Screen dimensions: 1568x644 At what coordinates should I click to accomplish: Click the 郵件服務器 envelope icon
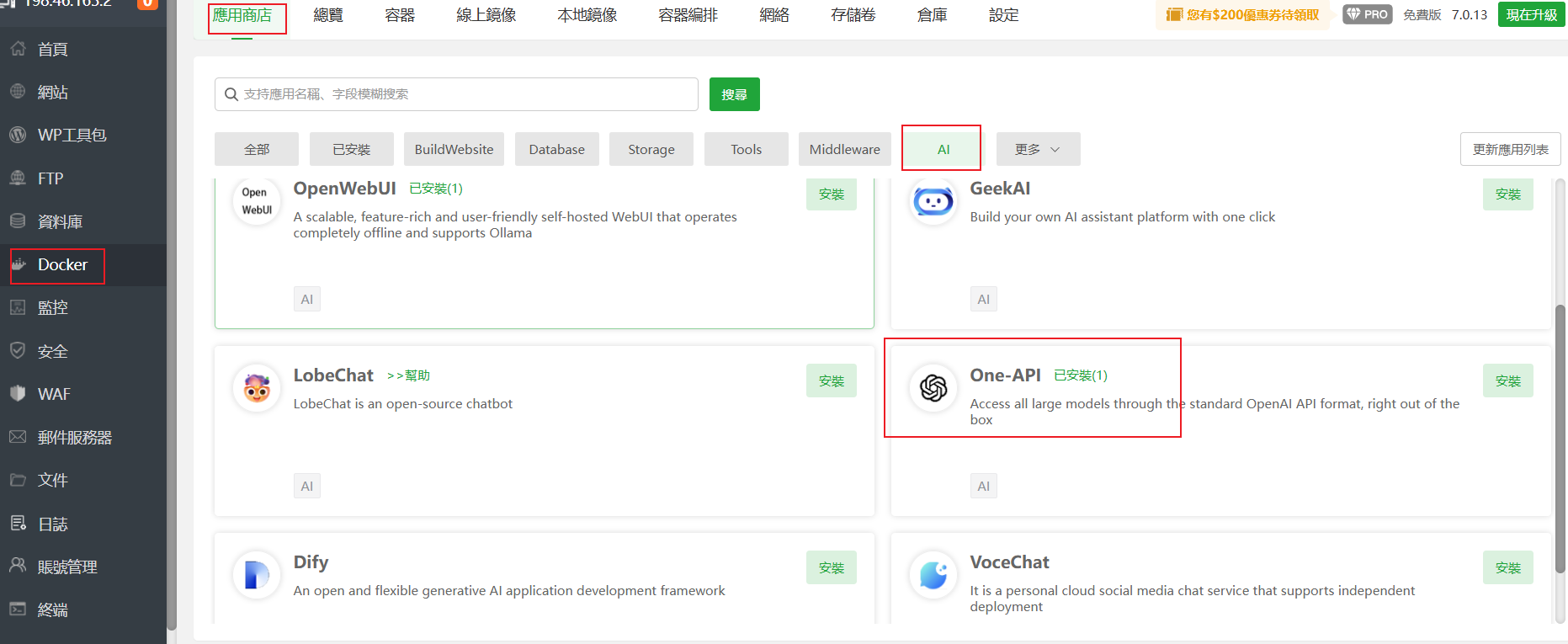coord(18,437)
